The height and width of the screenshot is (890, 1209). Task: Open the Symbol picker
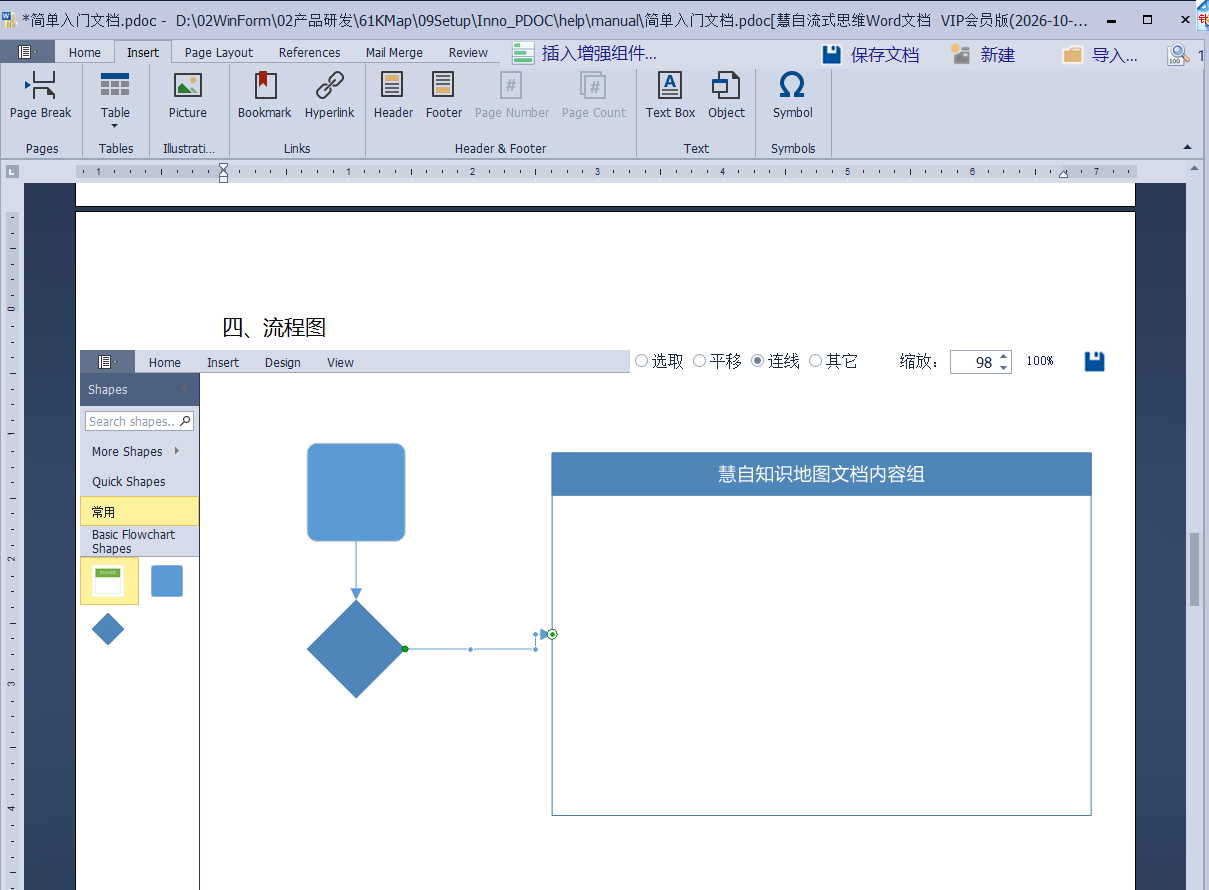pyautogui.click(x=792, y=96)
